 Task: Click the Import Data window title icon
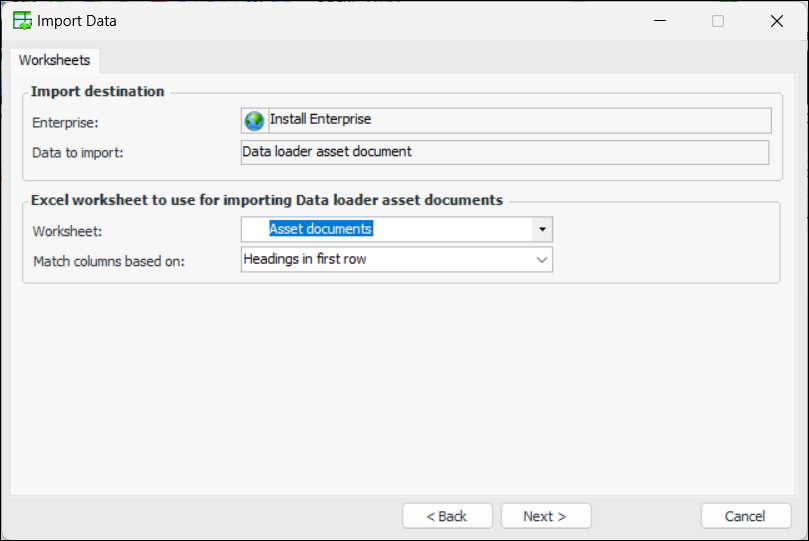pyautogui.click(x=20, y=20)
